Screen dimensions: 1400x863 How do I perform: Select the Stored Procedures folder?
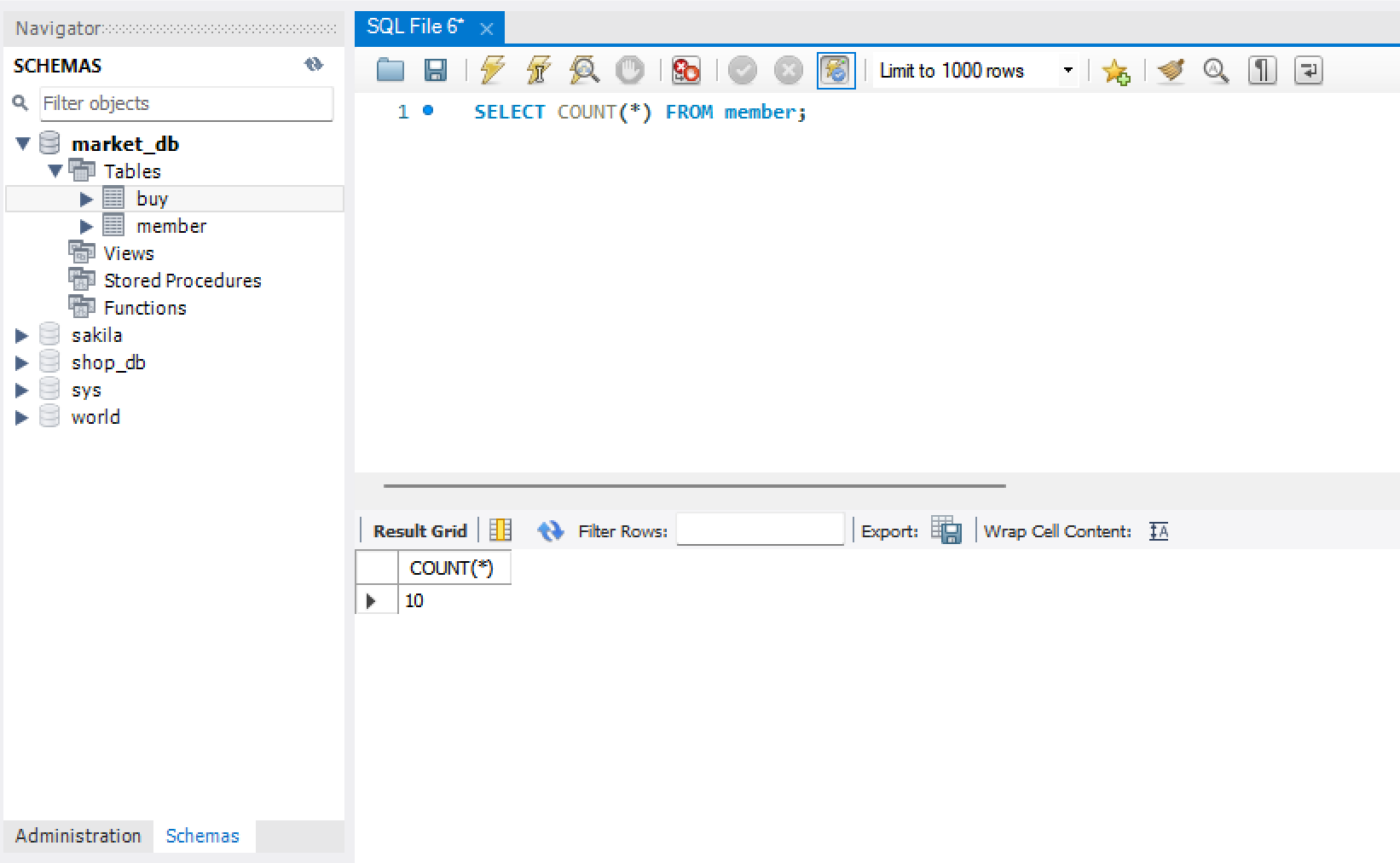182,281
